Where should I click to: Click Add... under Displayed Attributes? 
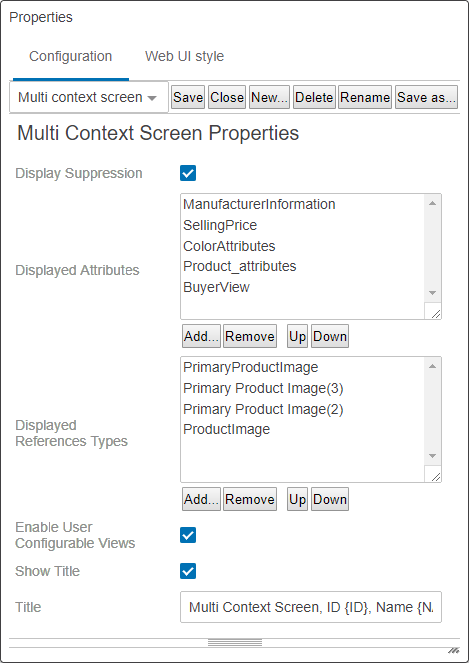[201, 337]
